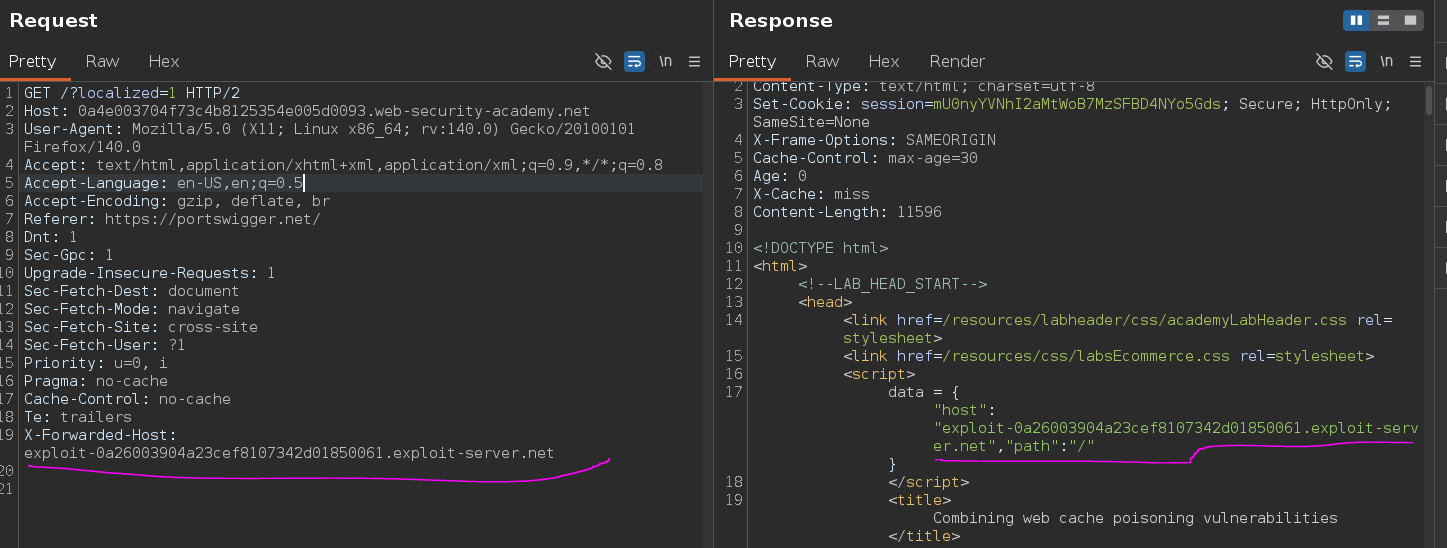Toggle hide non-printable eye icon in Request

[603, 62]
